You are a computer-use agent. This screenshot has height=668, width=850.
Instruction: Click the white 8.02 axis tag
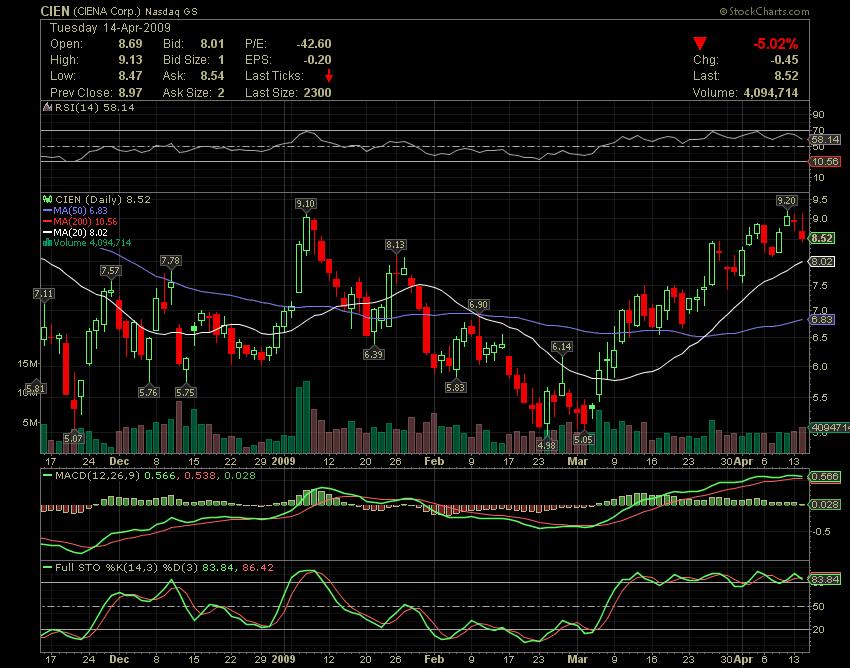tap(822, 262)
